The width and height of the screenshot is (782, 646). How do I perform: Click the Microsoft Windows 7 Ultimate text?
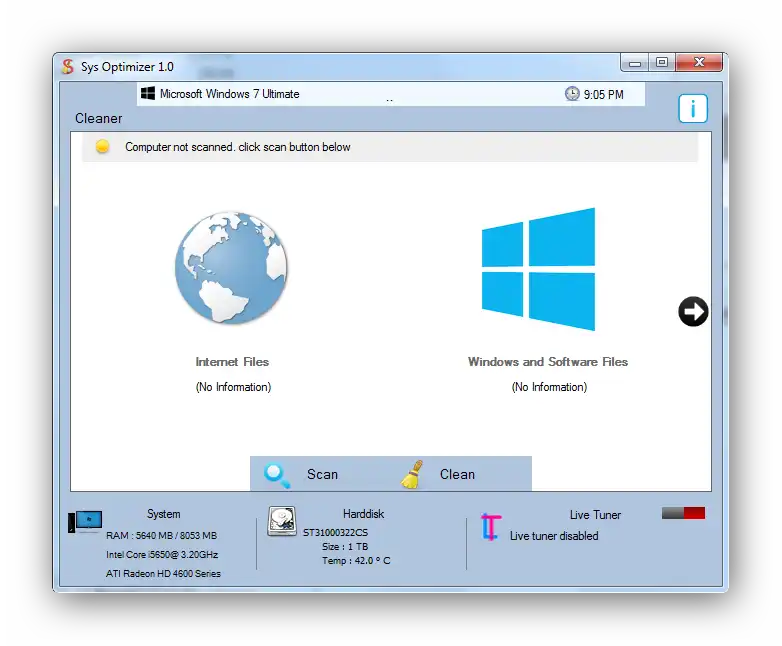[x=229, y=94]
